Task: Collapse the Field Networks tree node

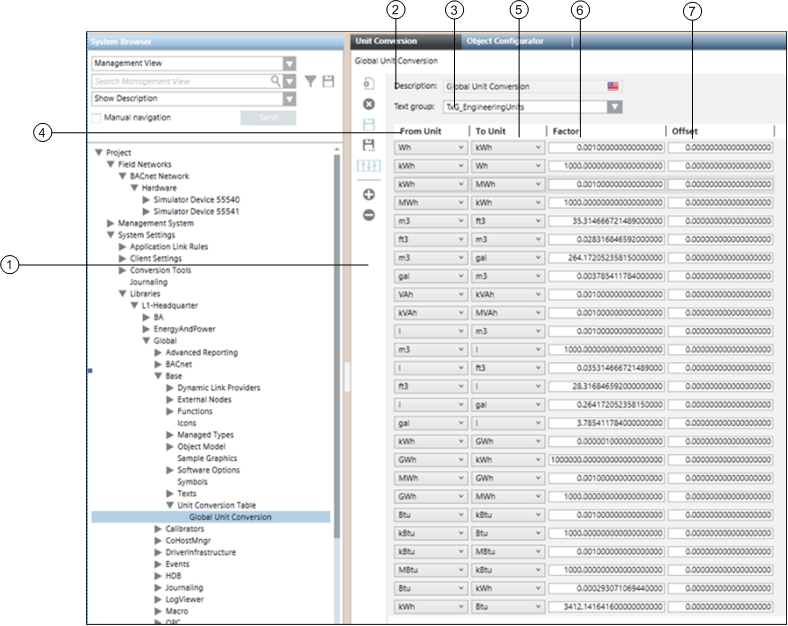Action: pyautogui.click(x=111, y=164)
